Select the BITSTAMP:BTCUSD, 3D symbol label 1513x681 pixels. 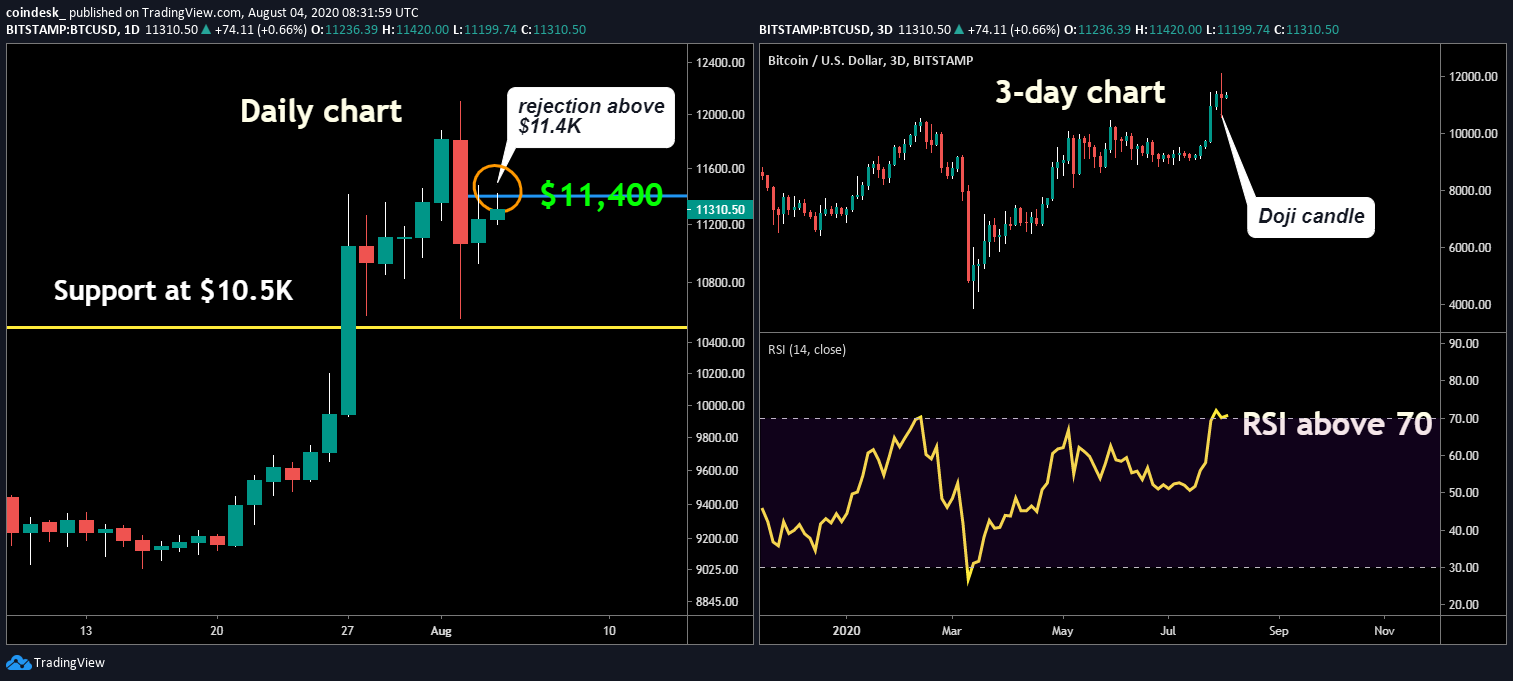825,29
